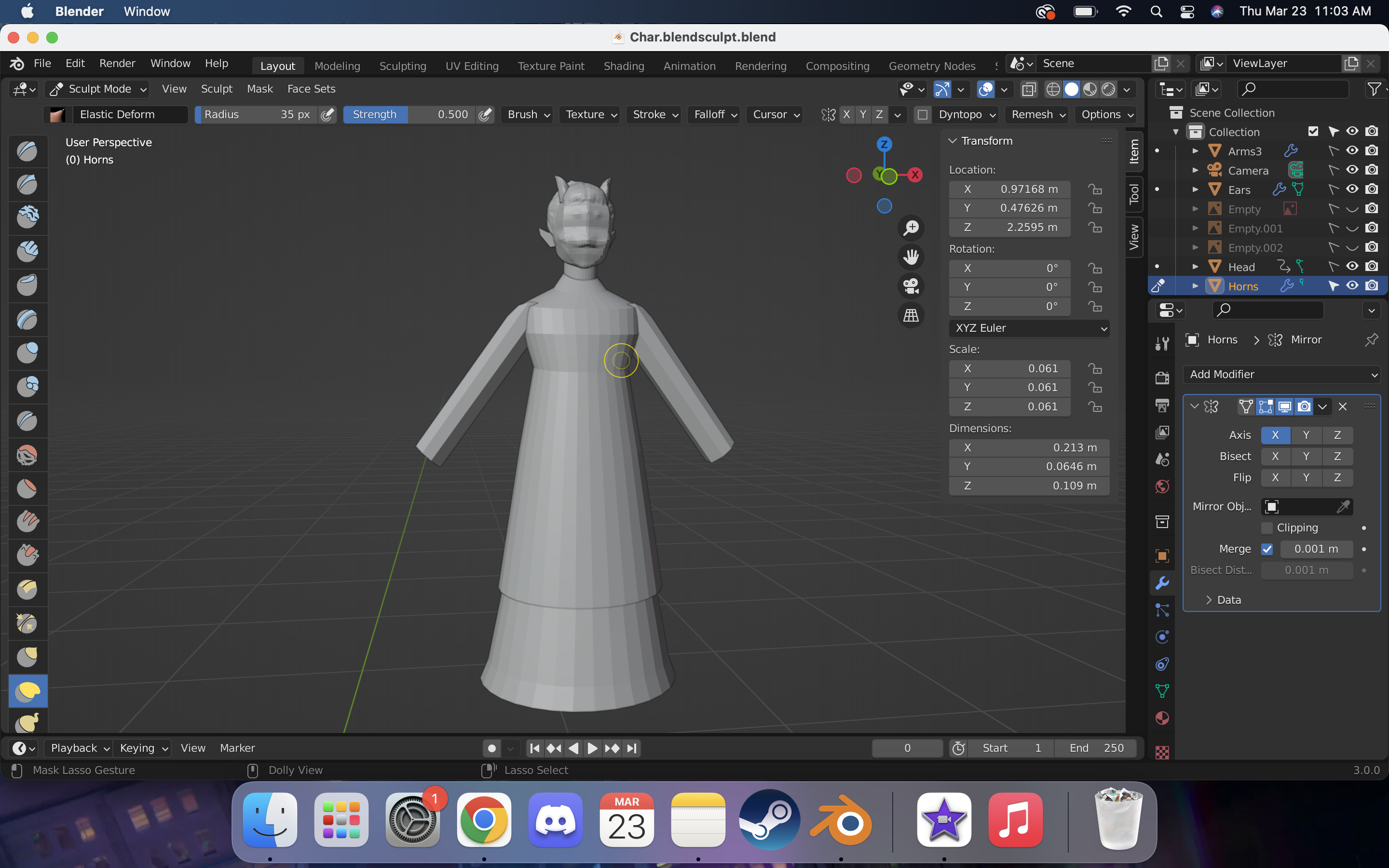Enable the Clipping checkbox in Mirror
1389x868 pixels.
click(x=1267, y=528)
